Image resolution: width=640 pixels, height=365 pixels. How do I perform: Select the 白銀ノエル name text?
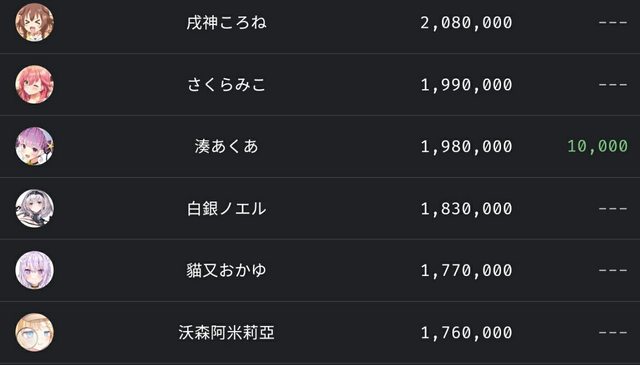click(227, 209)
